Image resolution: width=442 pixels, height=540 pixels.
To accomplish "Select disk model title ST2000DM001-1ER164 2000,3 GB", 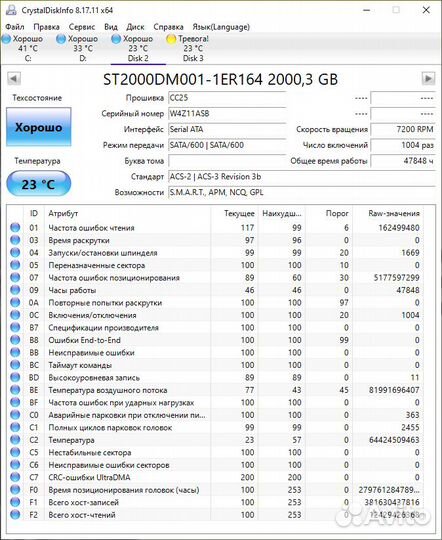I will 220,80.
